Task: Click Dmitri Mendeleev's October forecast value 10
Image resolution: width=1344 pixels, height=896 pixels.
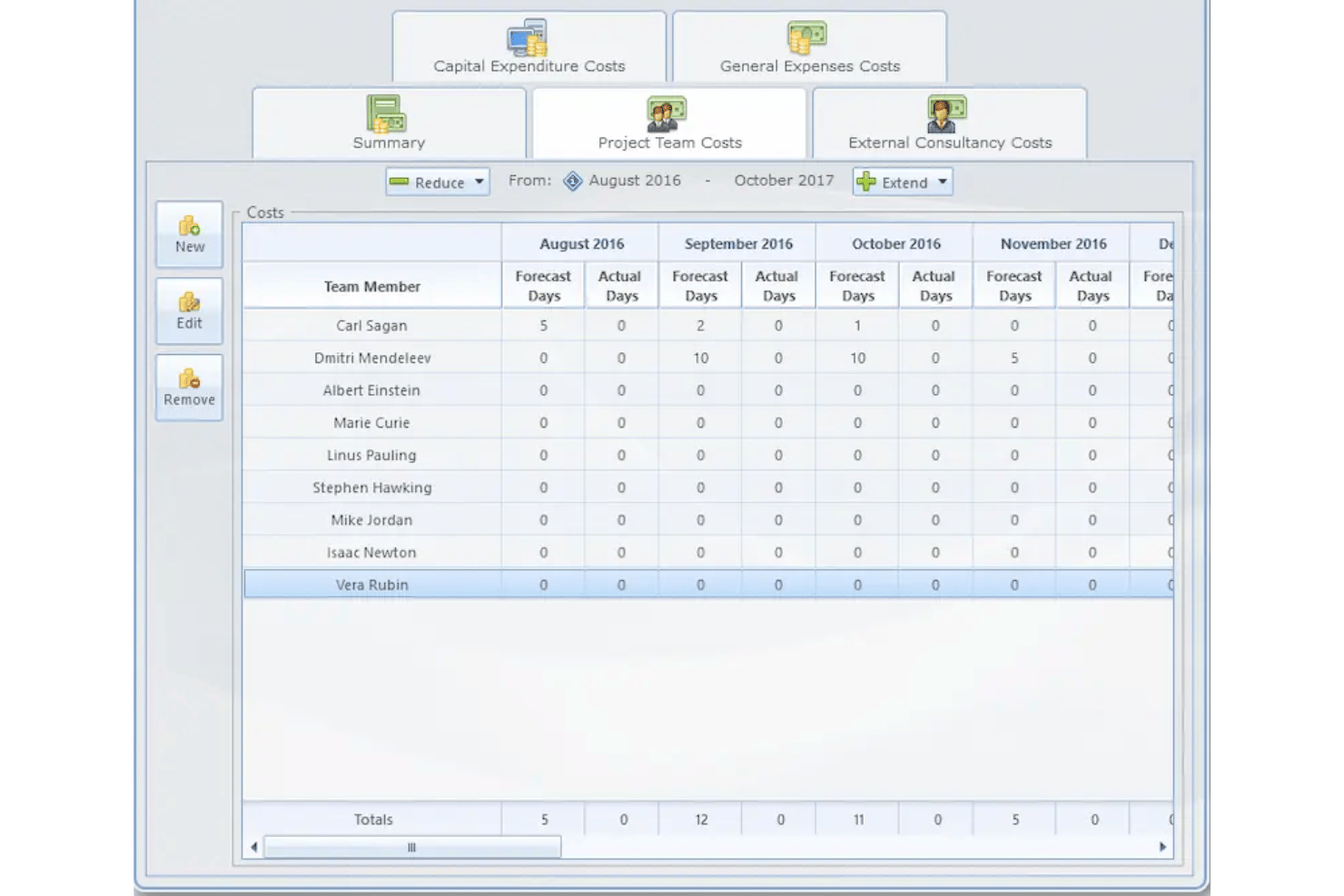Action: point(857,359)
